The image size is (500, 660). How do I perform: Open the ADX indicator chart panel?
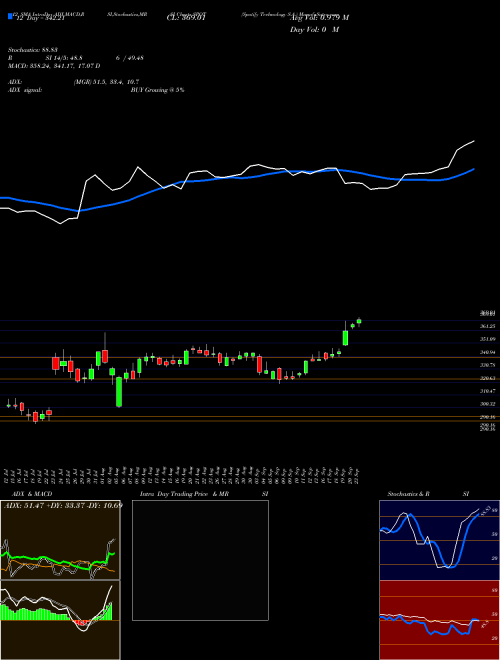[x=60, y=540]
